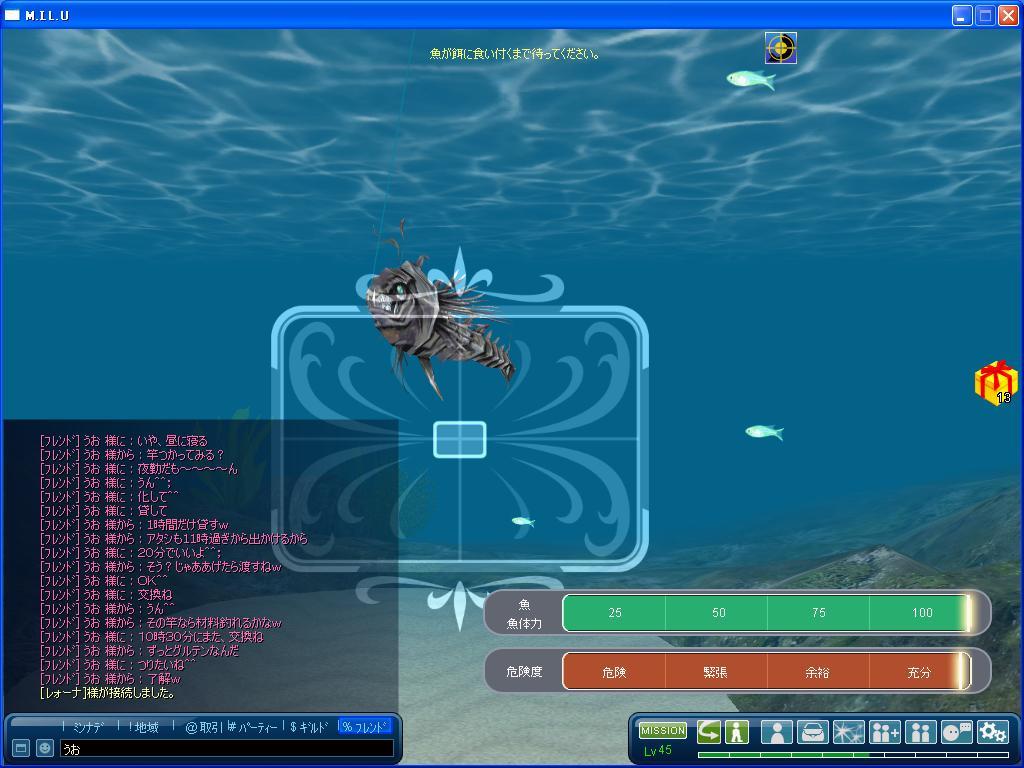Click the chat input field containing うお
Screen dimensions: 1024x768
227,749
